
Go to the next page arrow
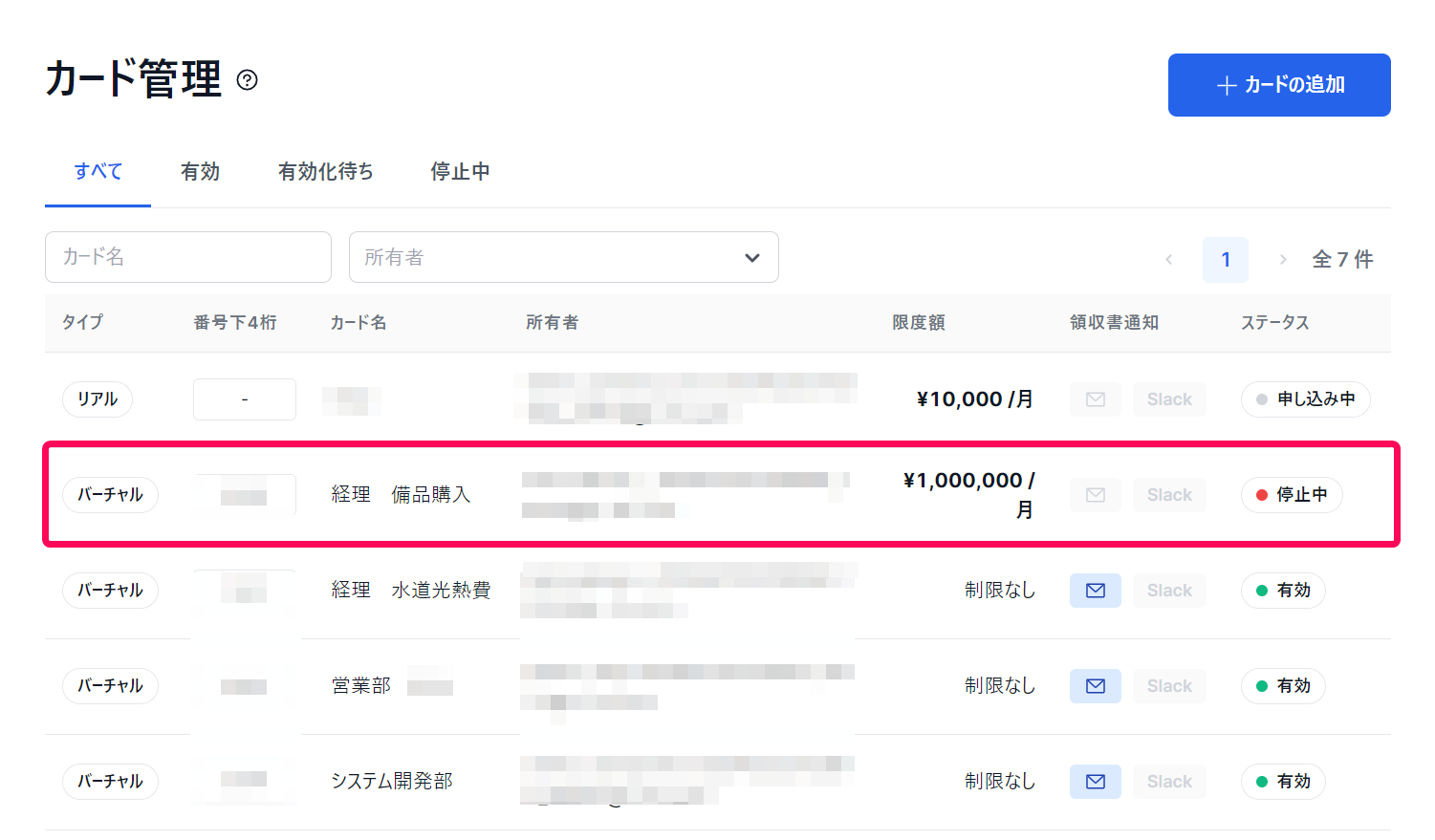pos(1283,259)
